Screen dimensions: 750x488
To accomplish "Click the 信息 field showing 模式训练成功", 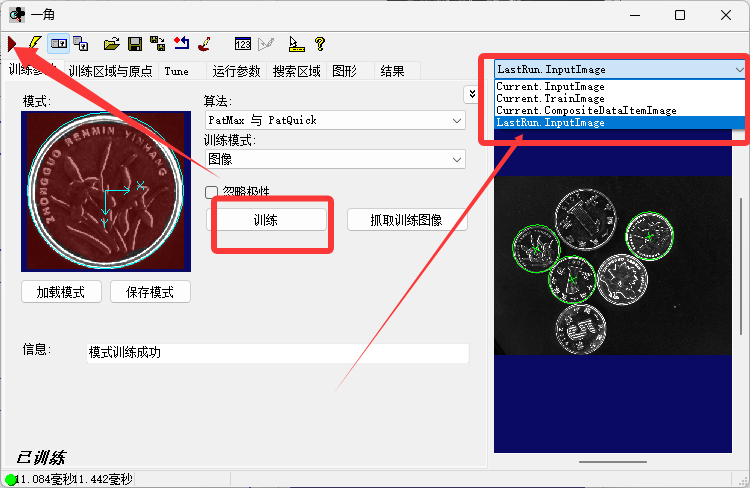I will pos(277,353).
